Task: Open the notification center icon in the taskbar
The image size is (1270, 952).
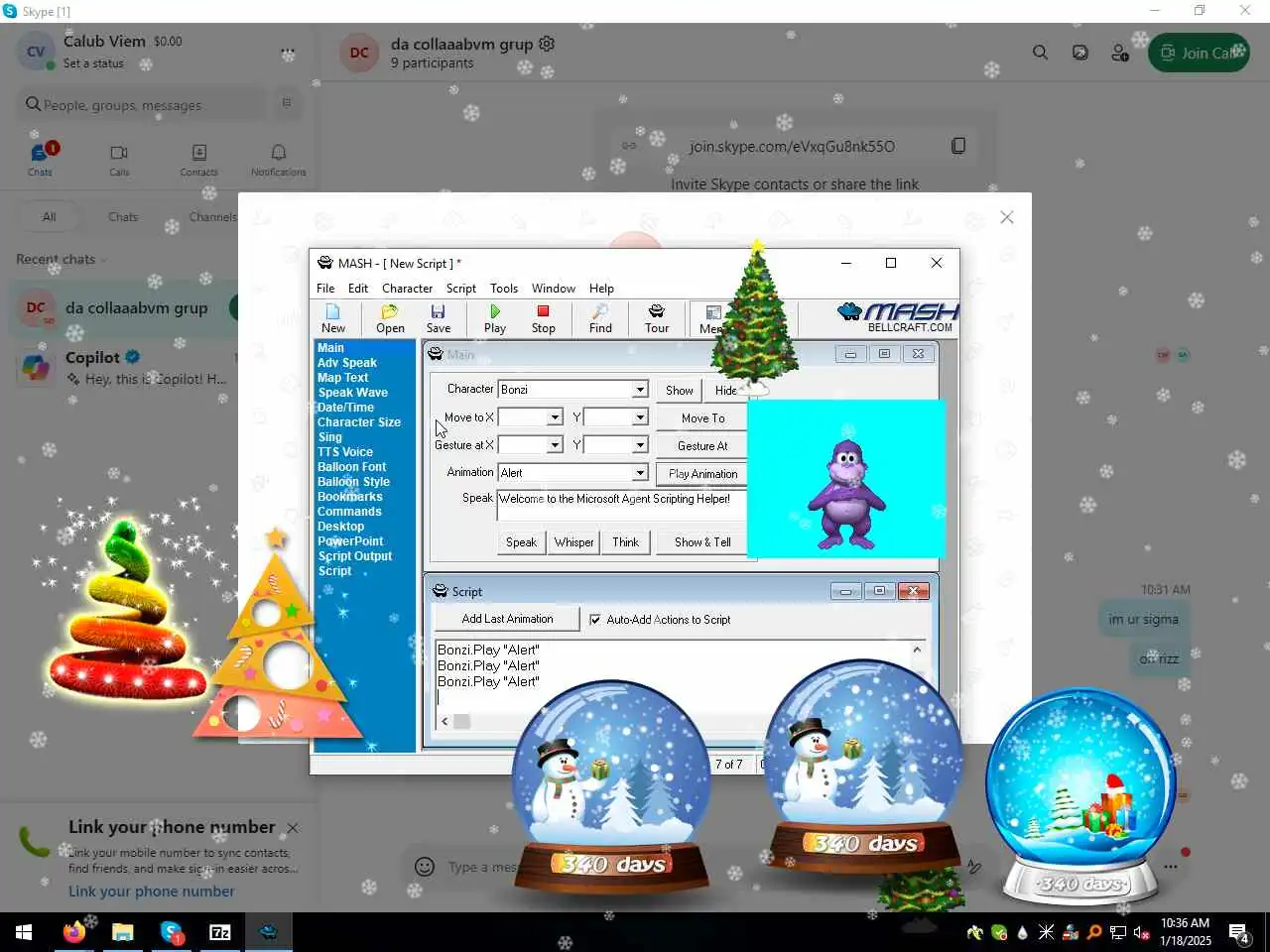Action: click(1238, 932)
